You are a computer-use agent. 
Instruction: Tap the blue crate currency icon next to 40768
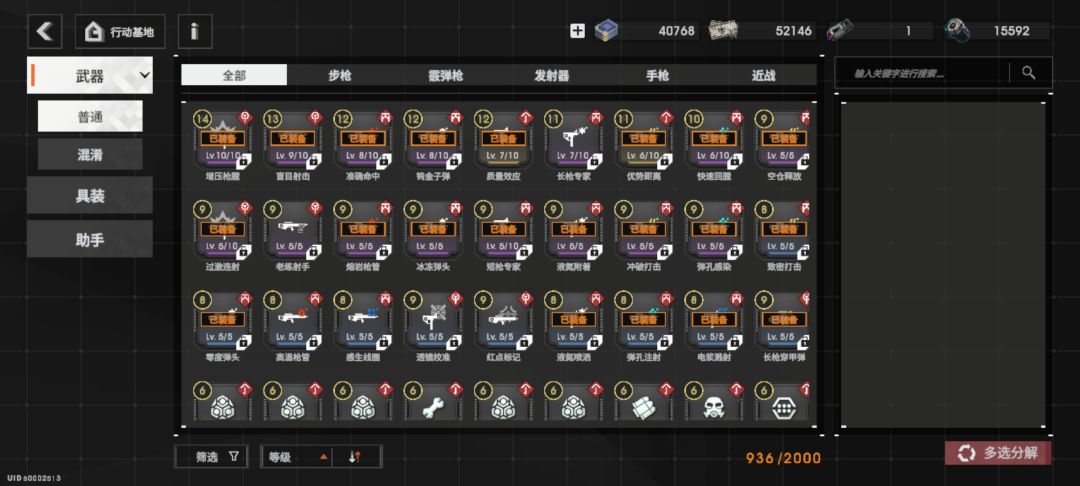coord(606,30)
